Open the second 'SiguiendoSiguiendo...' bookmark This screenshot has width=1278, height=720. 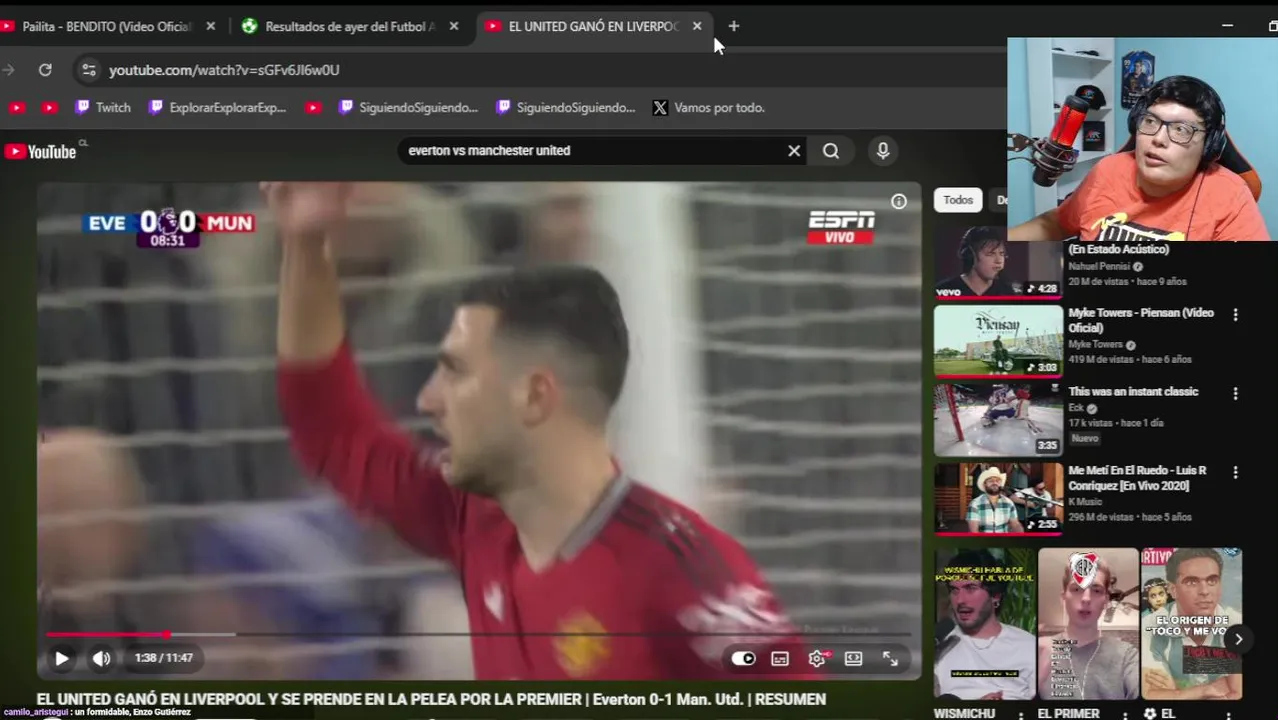click(x=565, y=108)
